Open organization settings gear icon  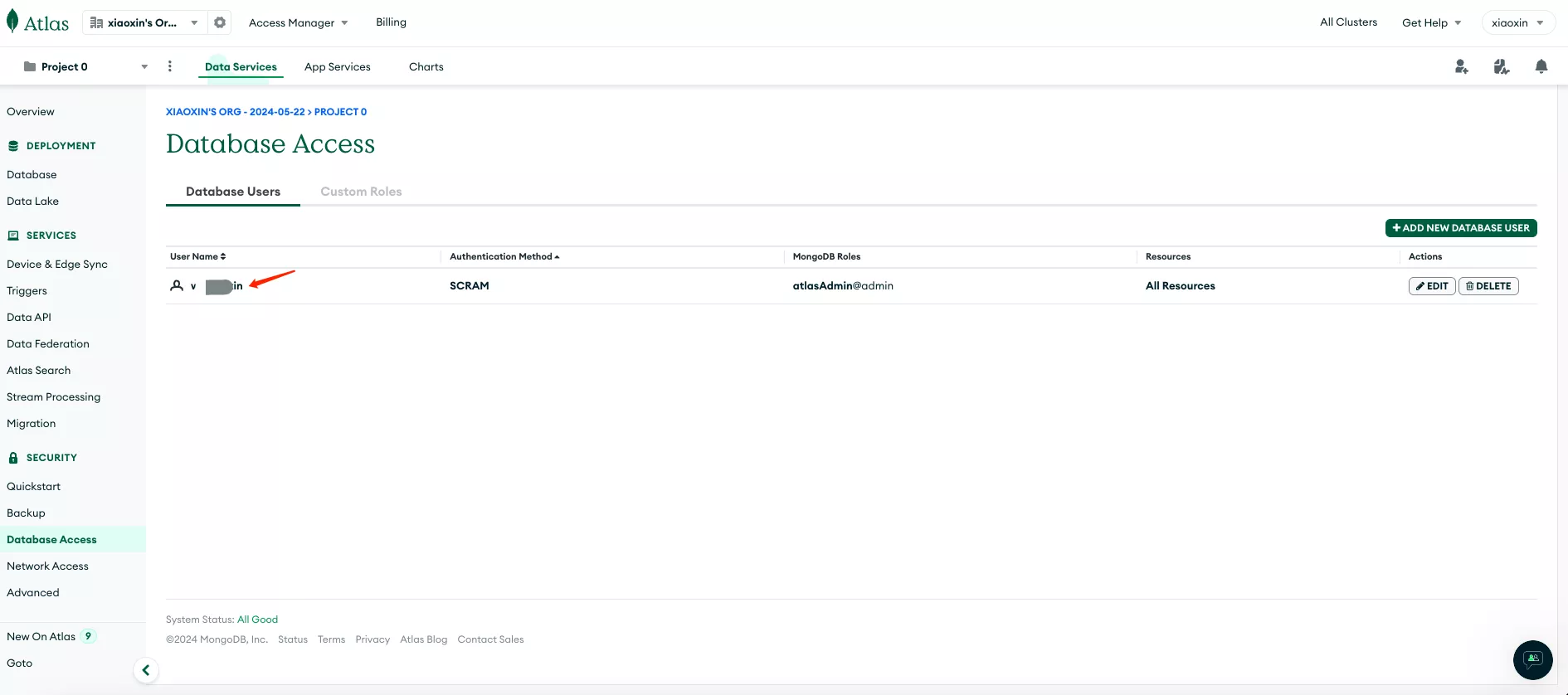point(220,22)
